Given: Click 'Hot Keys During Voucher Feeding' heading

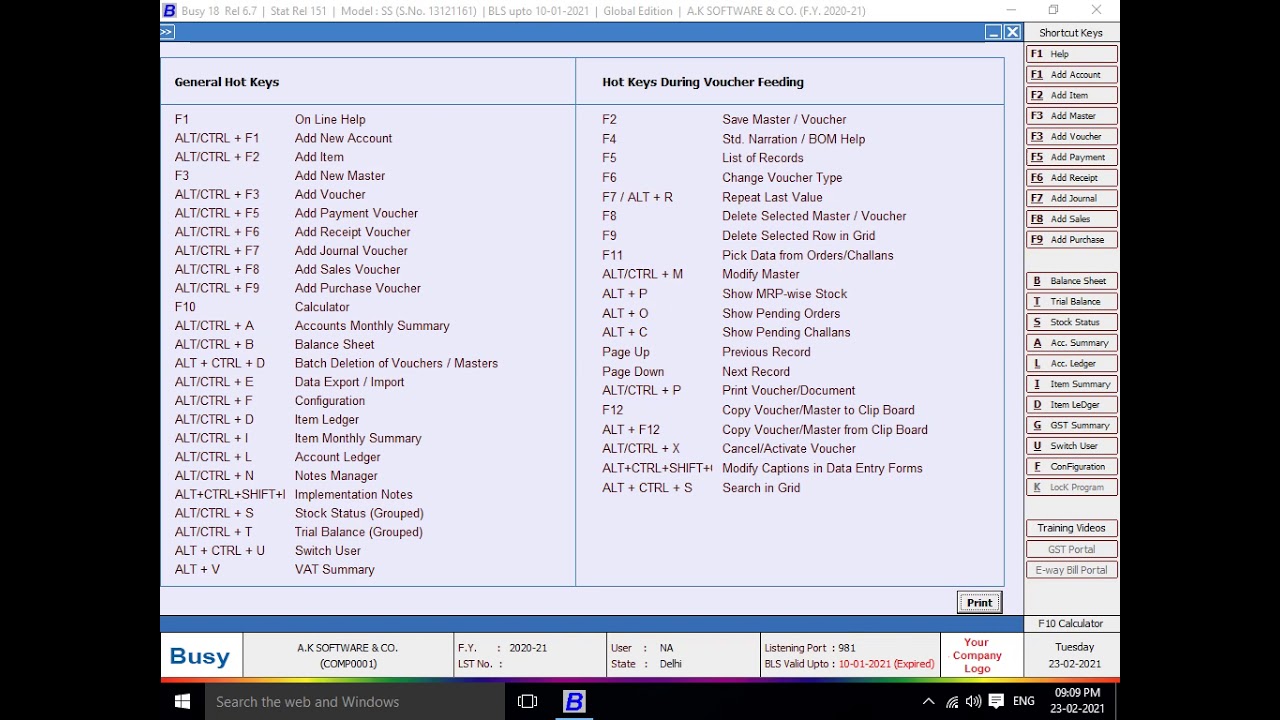Looking at the screenshot, I should (x=703, y=82).
